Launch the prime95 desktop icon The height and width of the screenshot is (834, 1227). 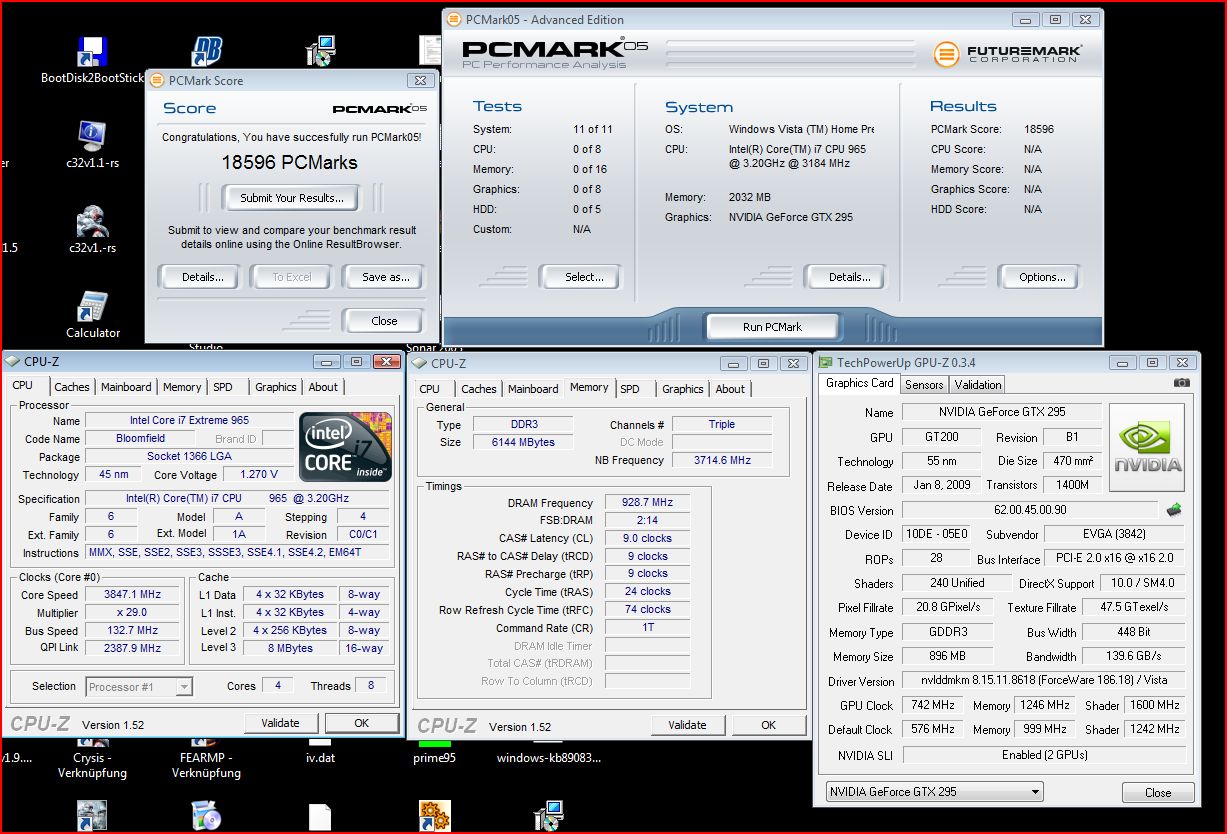click(434, 752)
